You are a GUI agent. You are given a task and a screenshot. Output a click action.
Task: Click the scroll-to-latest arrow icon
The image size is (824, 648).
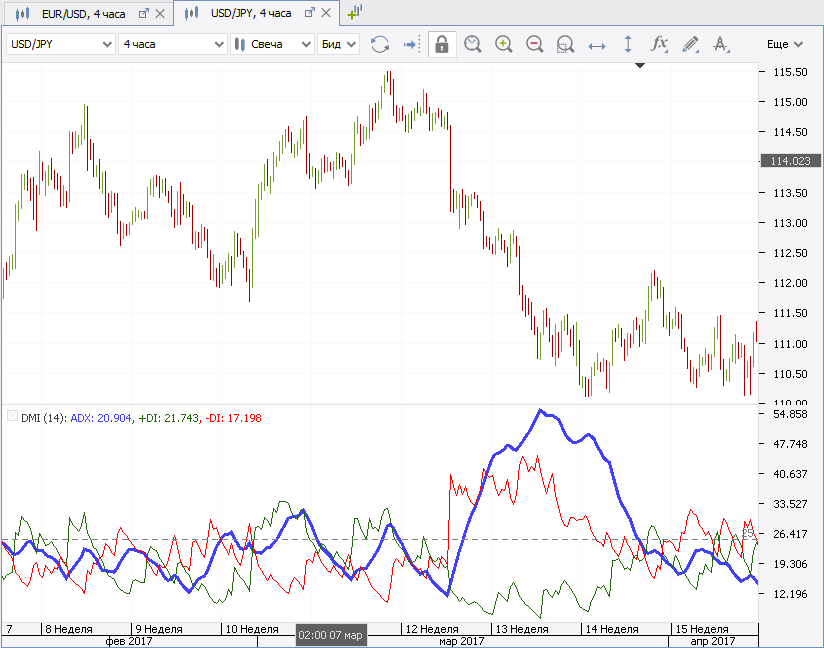[x=410, y=44]
